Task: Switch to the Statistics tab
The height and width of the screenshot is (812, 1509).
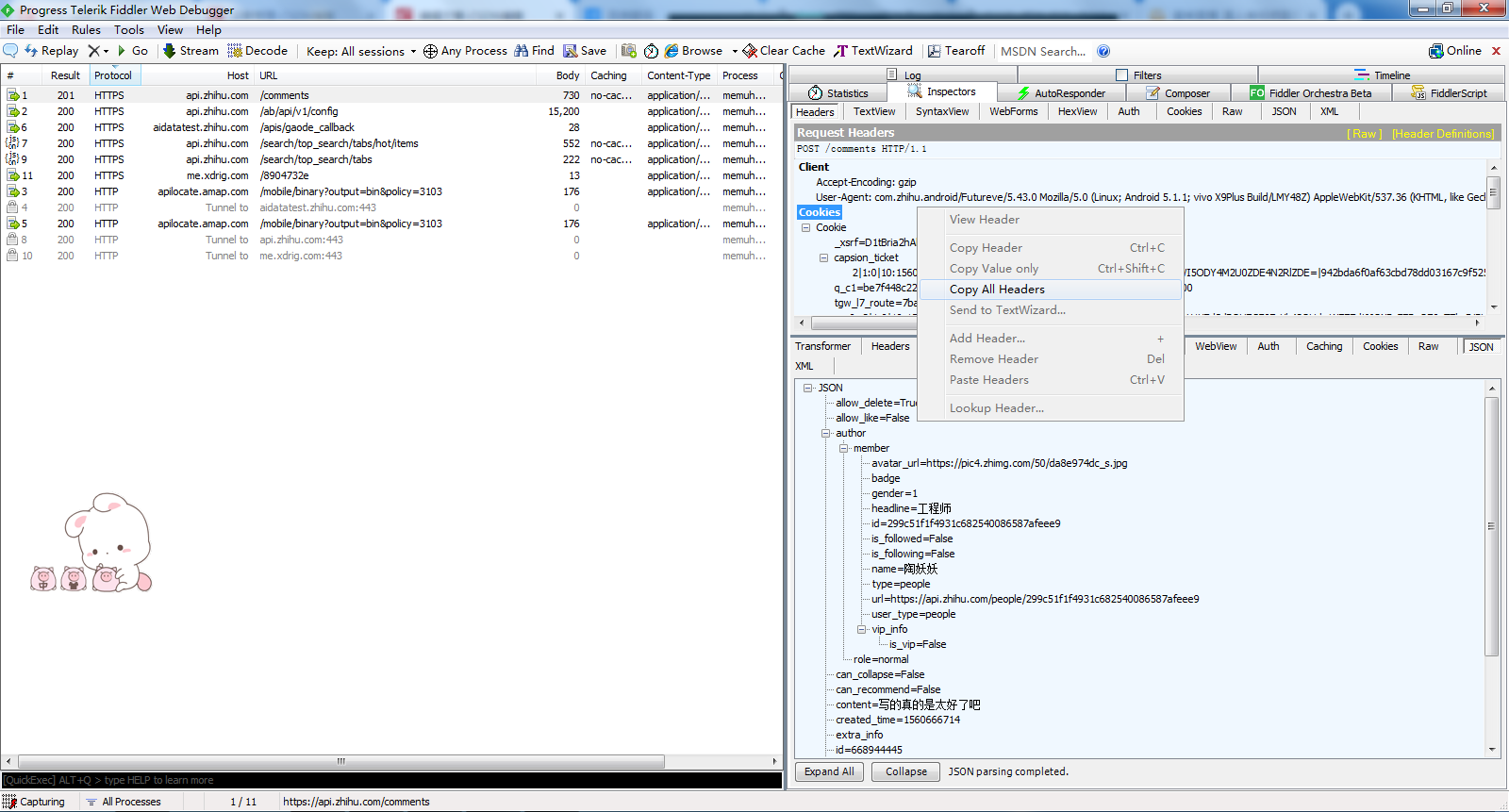Action: [x=838, y=92]
